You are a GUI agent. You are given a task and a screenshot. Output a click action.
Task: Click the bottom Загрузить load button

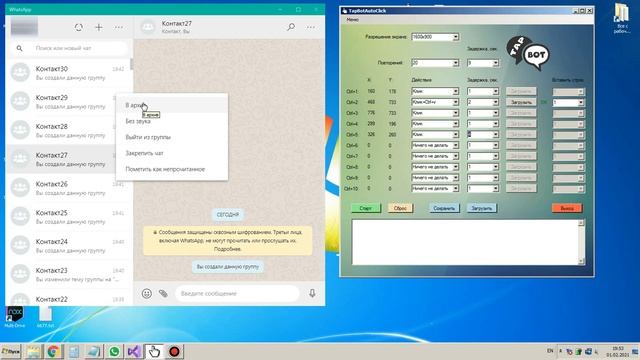(x=482, y=208)
